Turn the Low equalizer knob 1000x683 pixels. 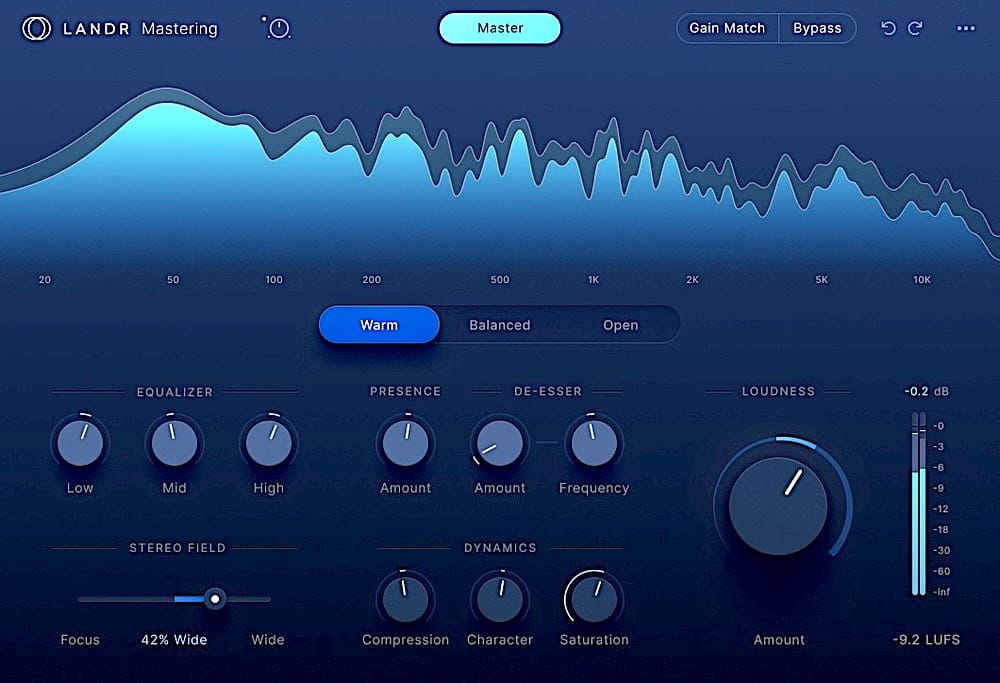[x=80, y=443]
